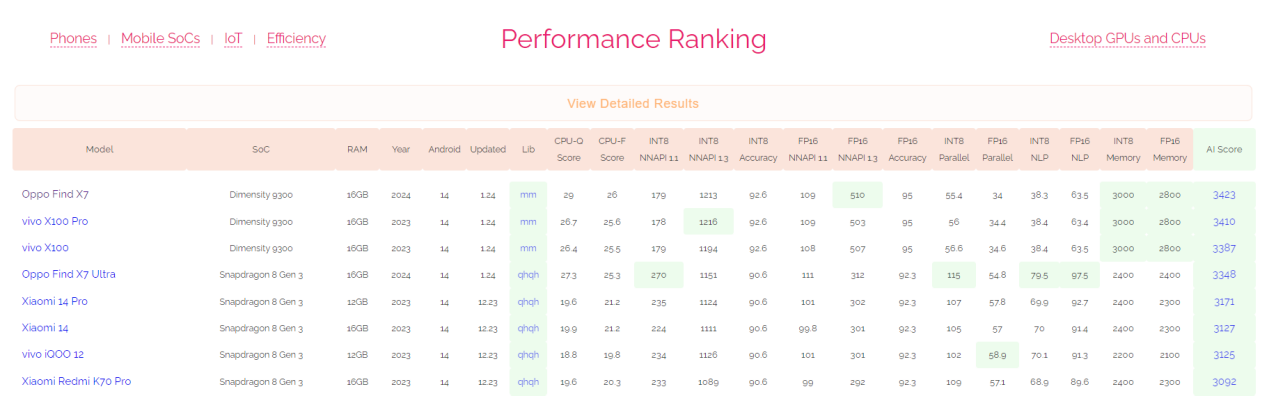Select the Efficiency navigation link
The height and width of the screenshot is (396, 1269).
pos(296,39)
